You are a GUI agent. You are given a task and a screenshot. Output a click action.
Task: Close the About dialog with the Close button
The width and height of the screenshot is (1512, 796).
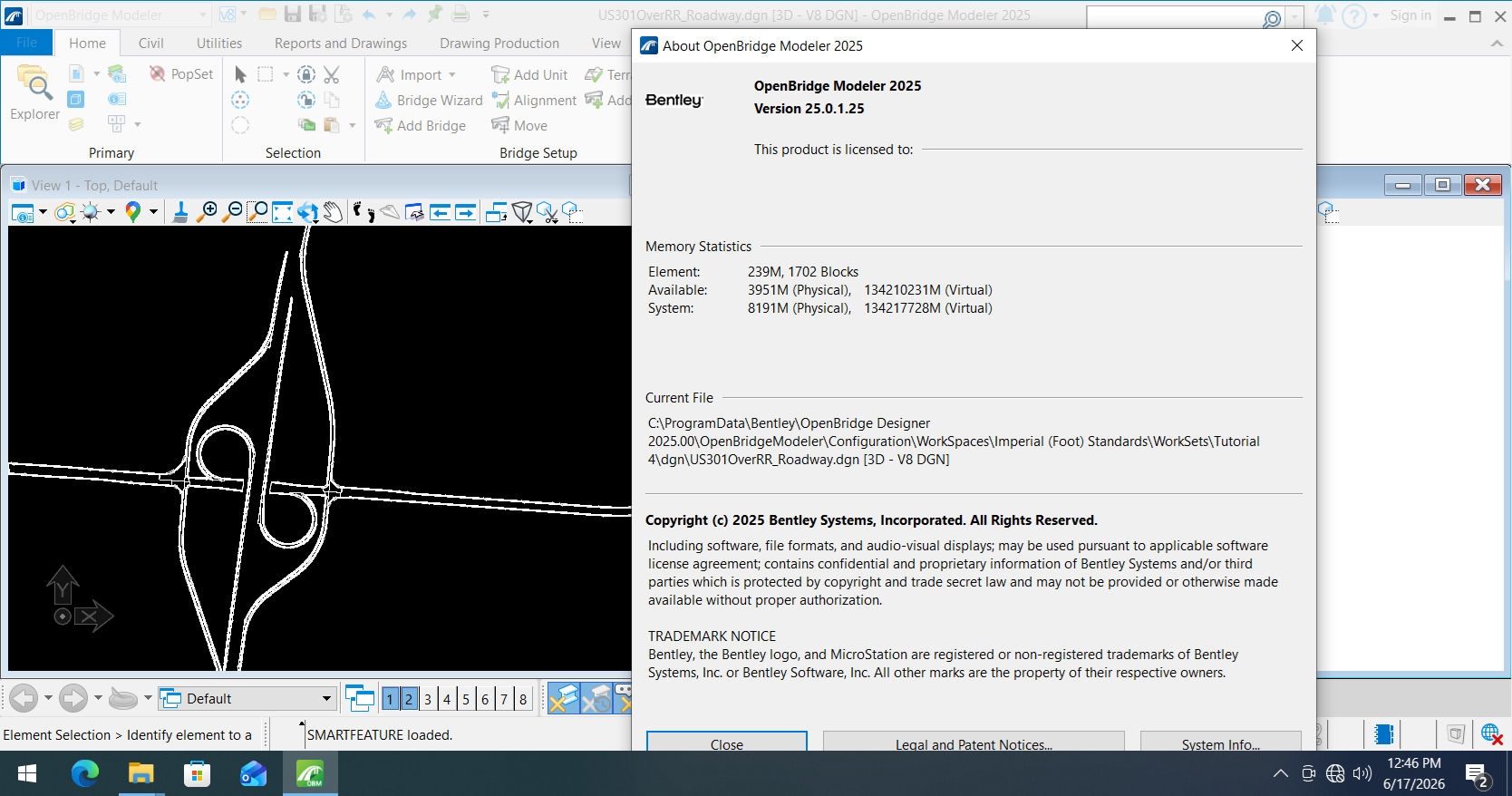point(727,743)
